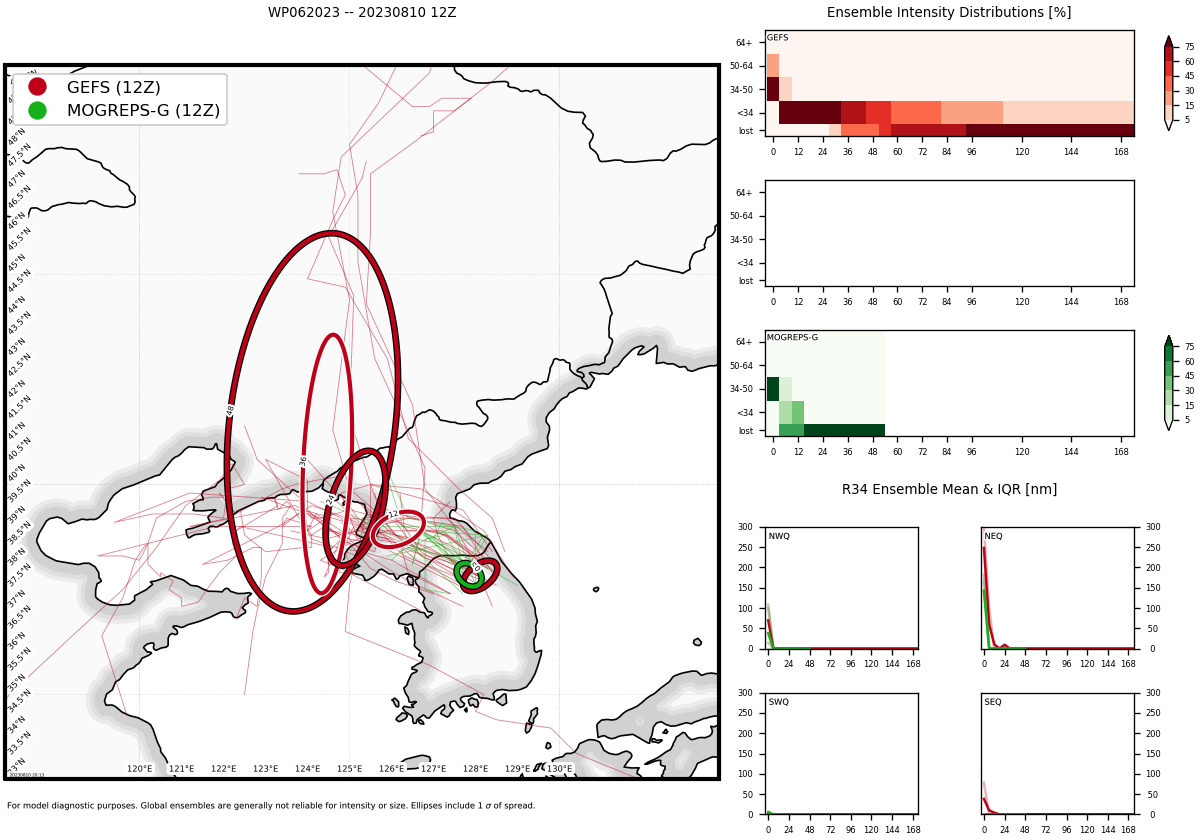Click the SWQ wind radii panel label
Image resolution: width=1200 pixels, height=840 pixels.
click(779, 702)
